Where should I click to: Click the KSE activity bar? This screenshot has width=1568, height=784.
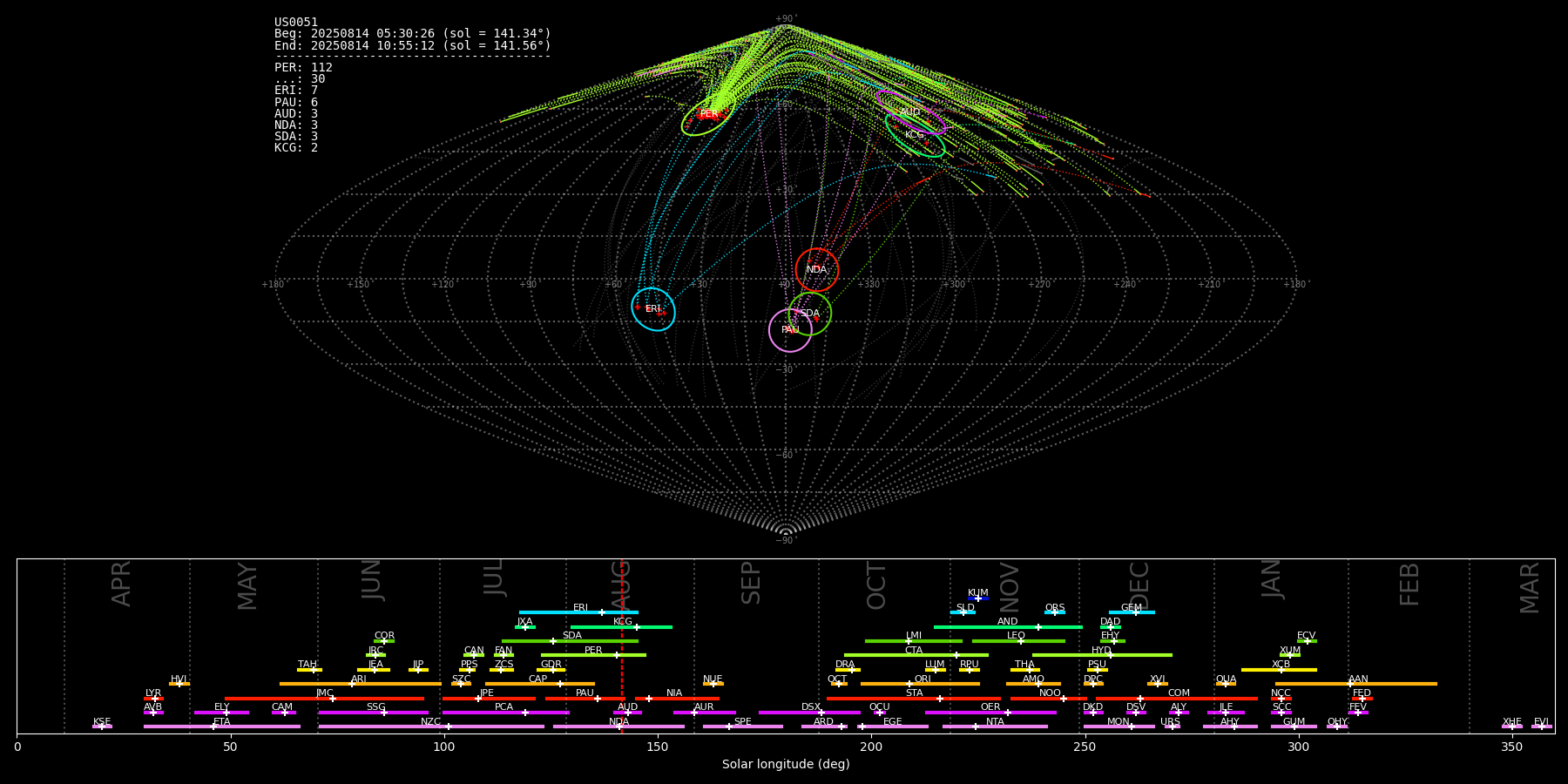pyautogui.click(x=102, y=727)
